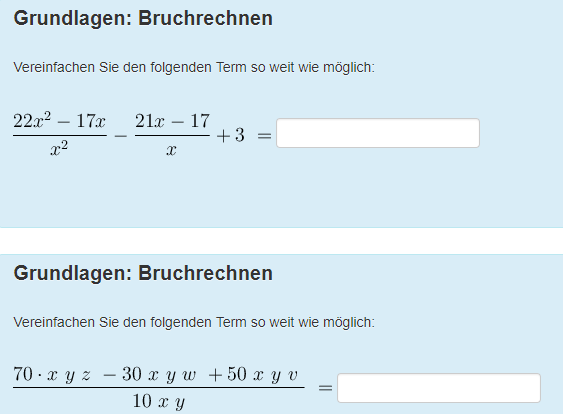Click the x² denominator of the first fraction
563x414 pixels.
click(x=59, y=148)
